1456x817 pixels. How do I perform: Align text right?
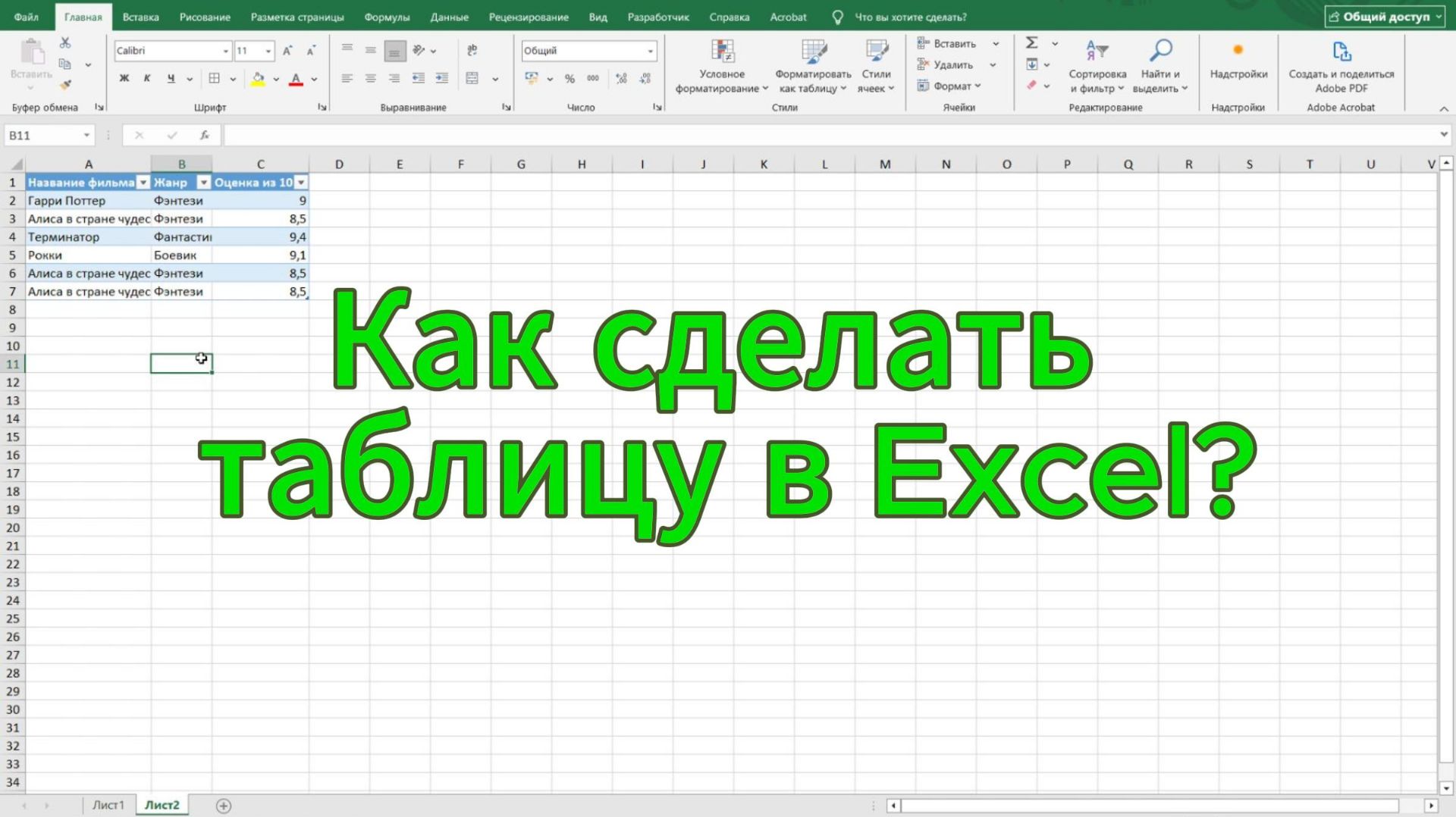pyautogui.click(x=394, y=78)
